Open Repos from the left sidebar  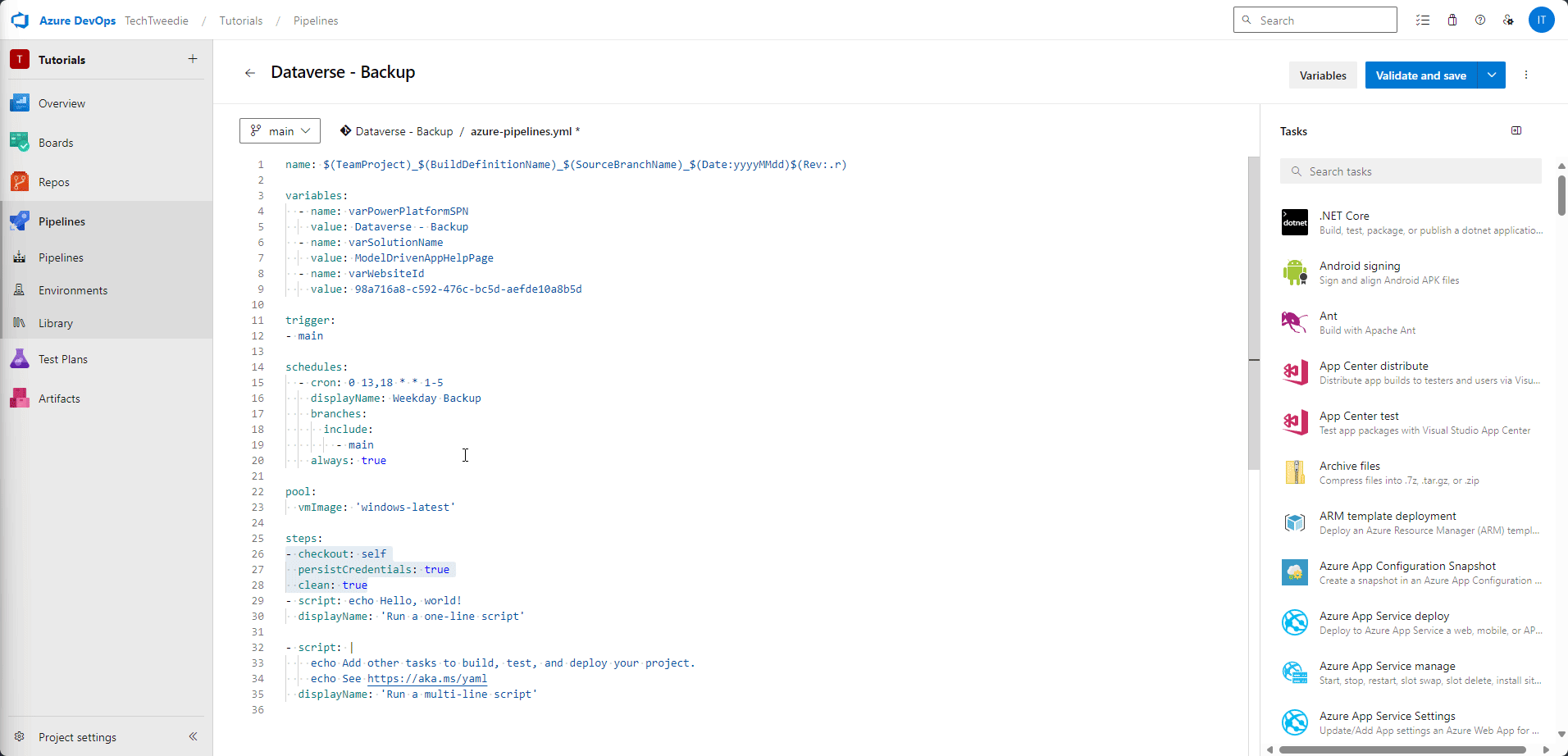53,181
